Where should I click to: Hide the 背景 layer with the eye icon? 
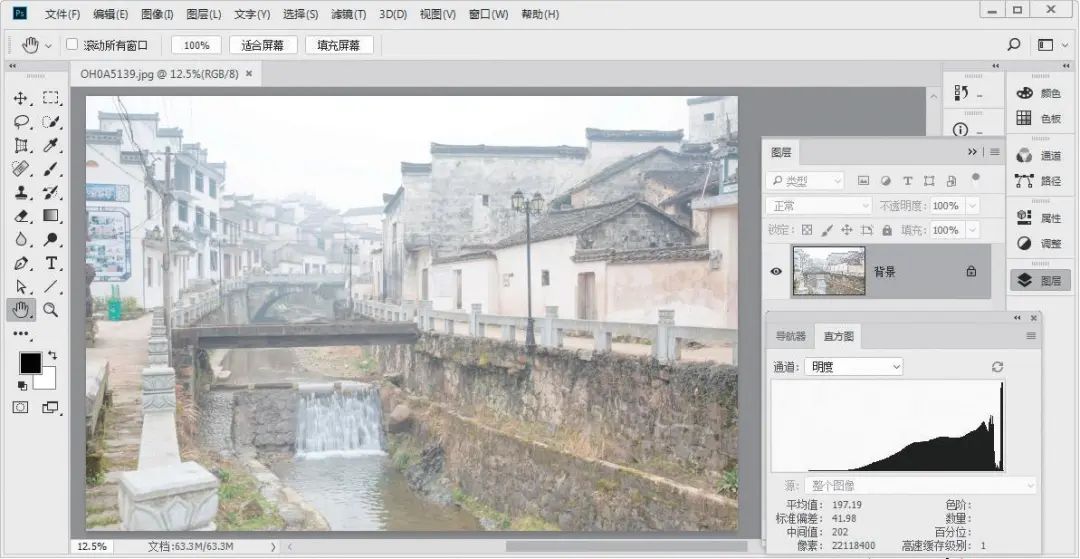coord(776,271)
